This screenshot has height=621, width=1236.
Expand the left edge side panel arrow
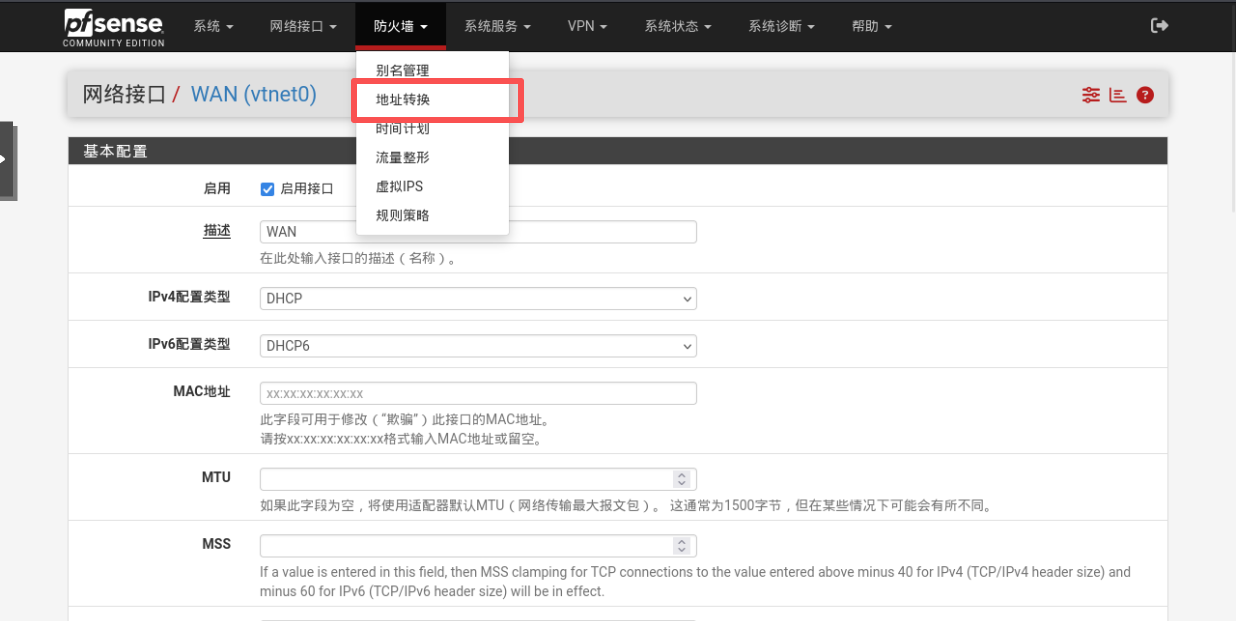click(5, 159)
